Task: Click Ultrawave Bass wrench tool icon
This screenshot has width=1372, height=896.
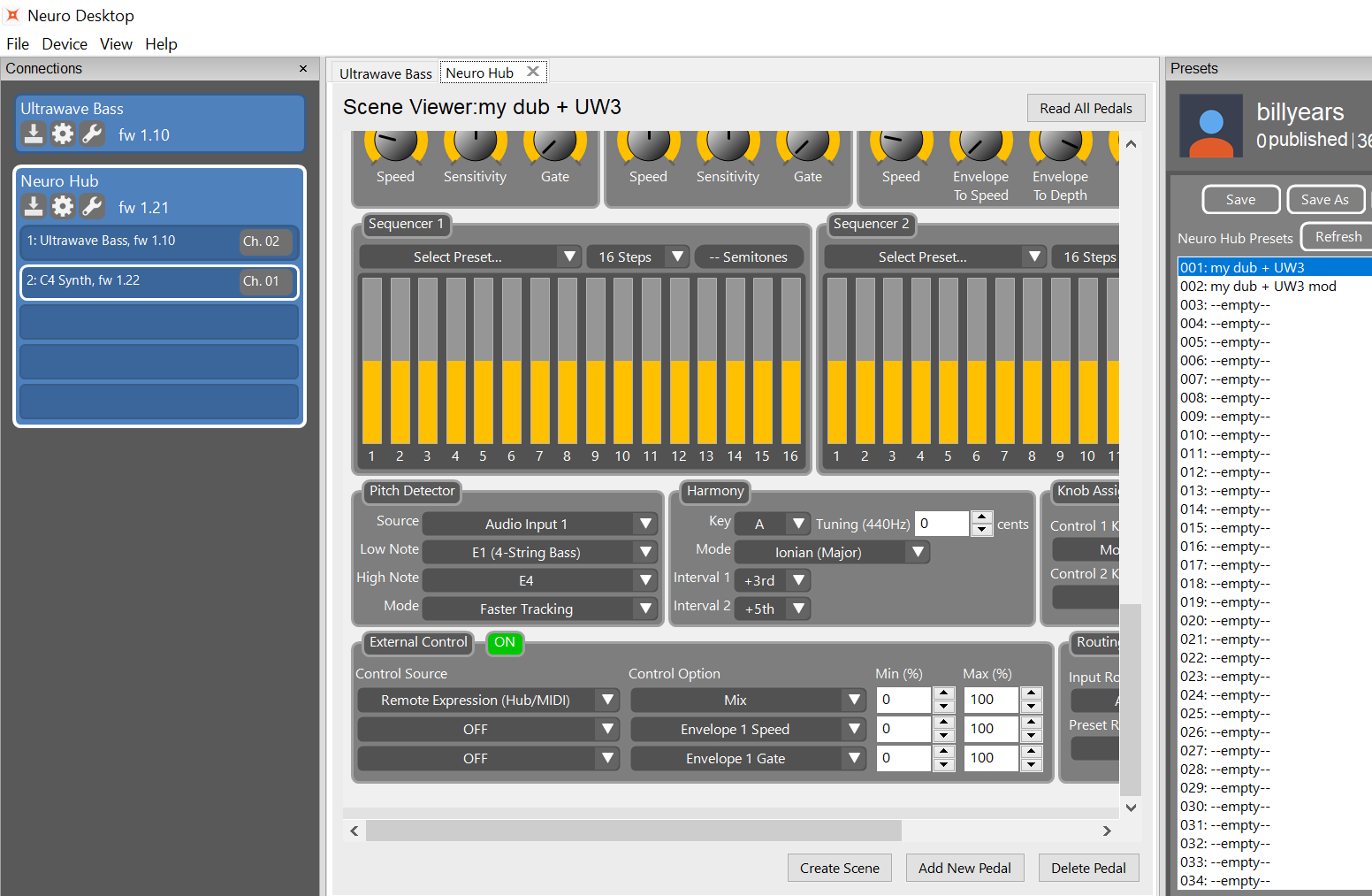Action: [x=92, y=134]
